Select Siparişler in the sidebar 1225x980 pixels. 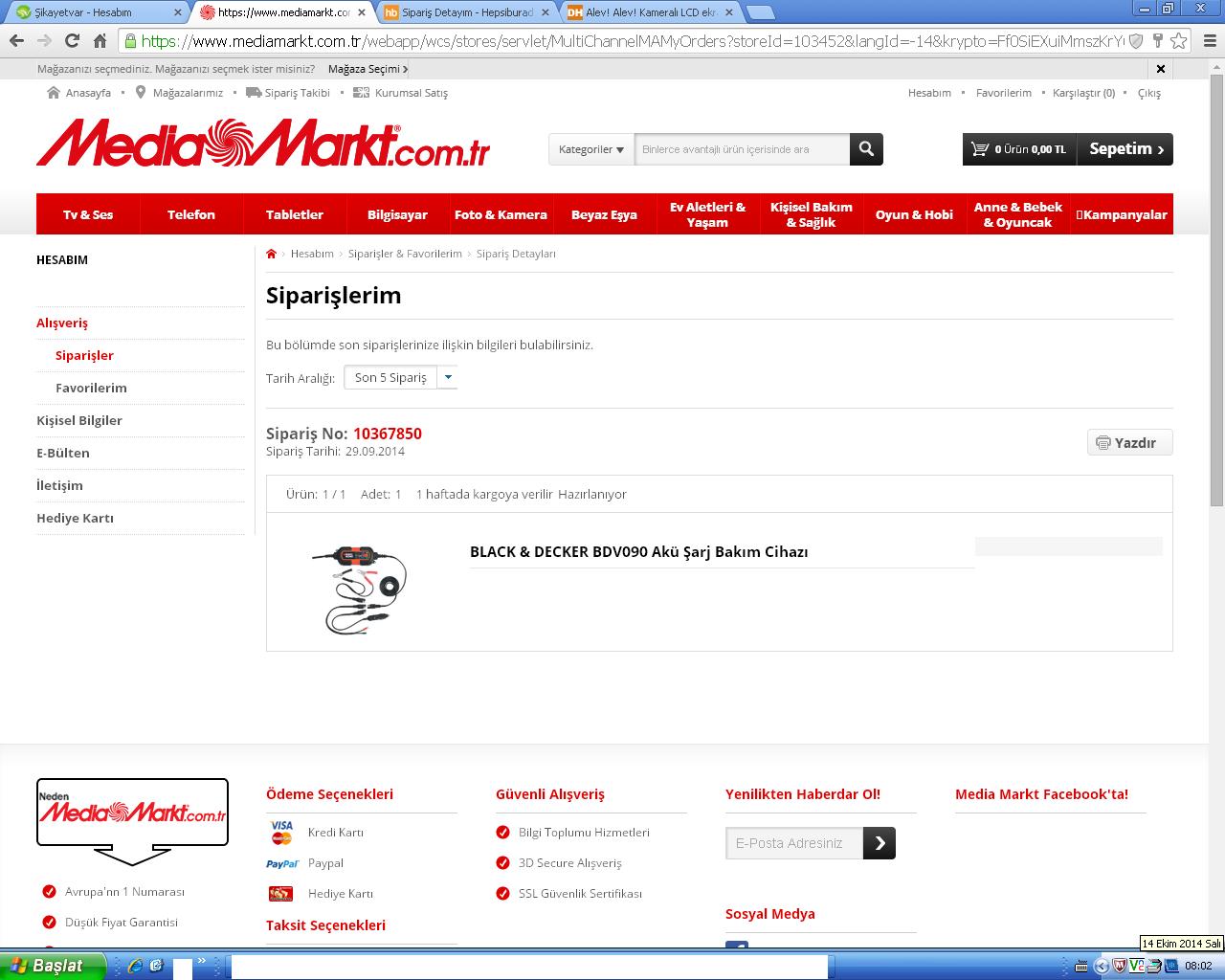tap(84, 355)
